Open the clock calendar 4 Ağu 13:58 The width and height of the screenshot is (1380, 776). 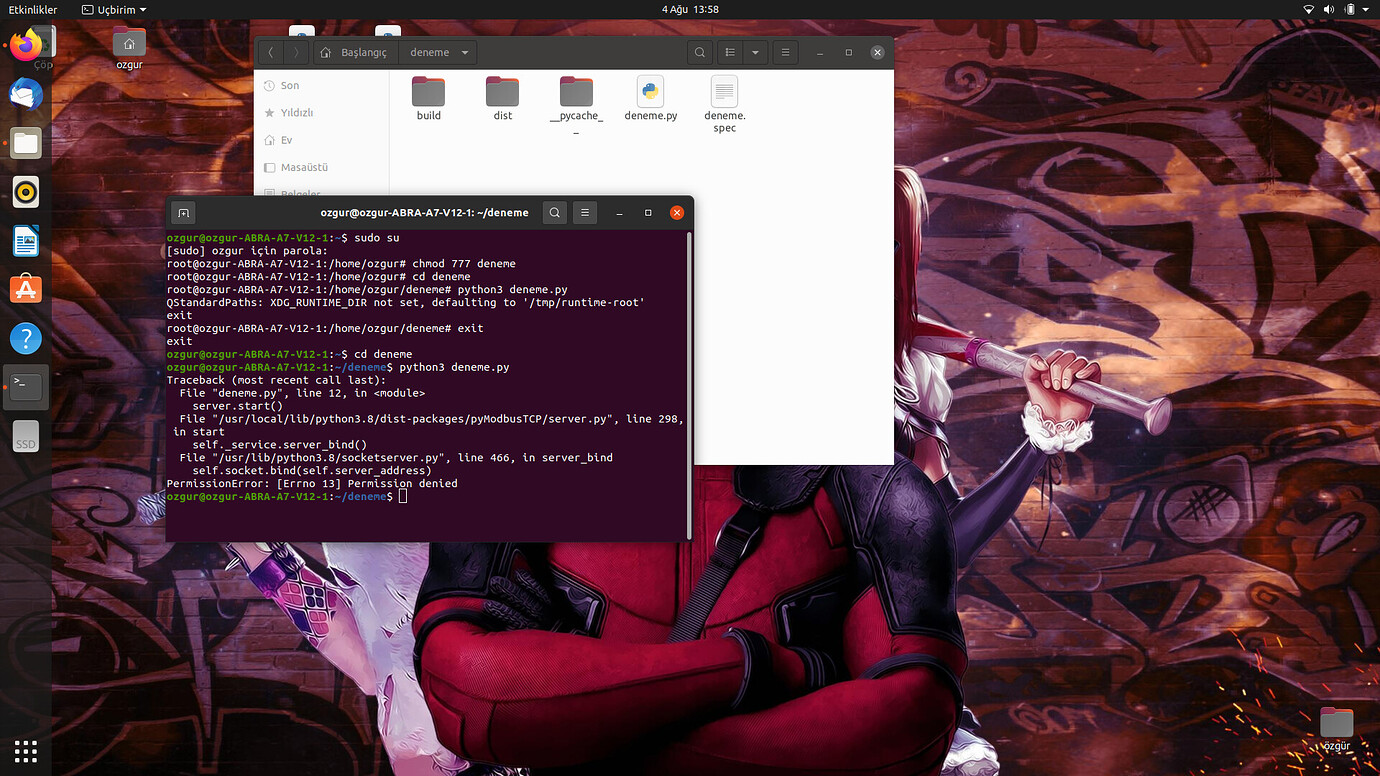[690, 9]
